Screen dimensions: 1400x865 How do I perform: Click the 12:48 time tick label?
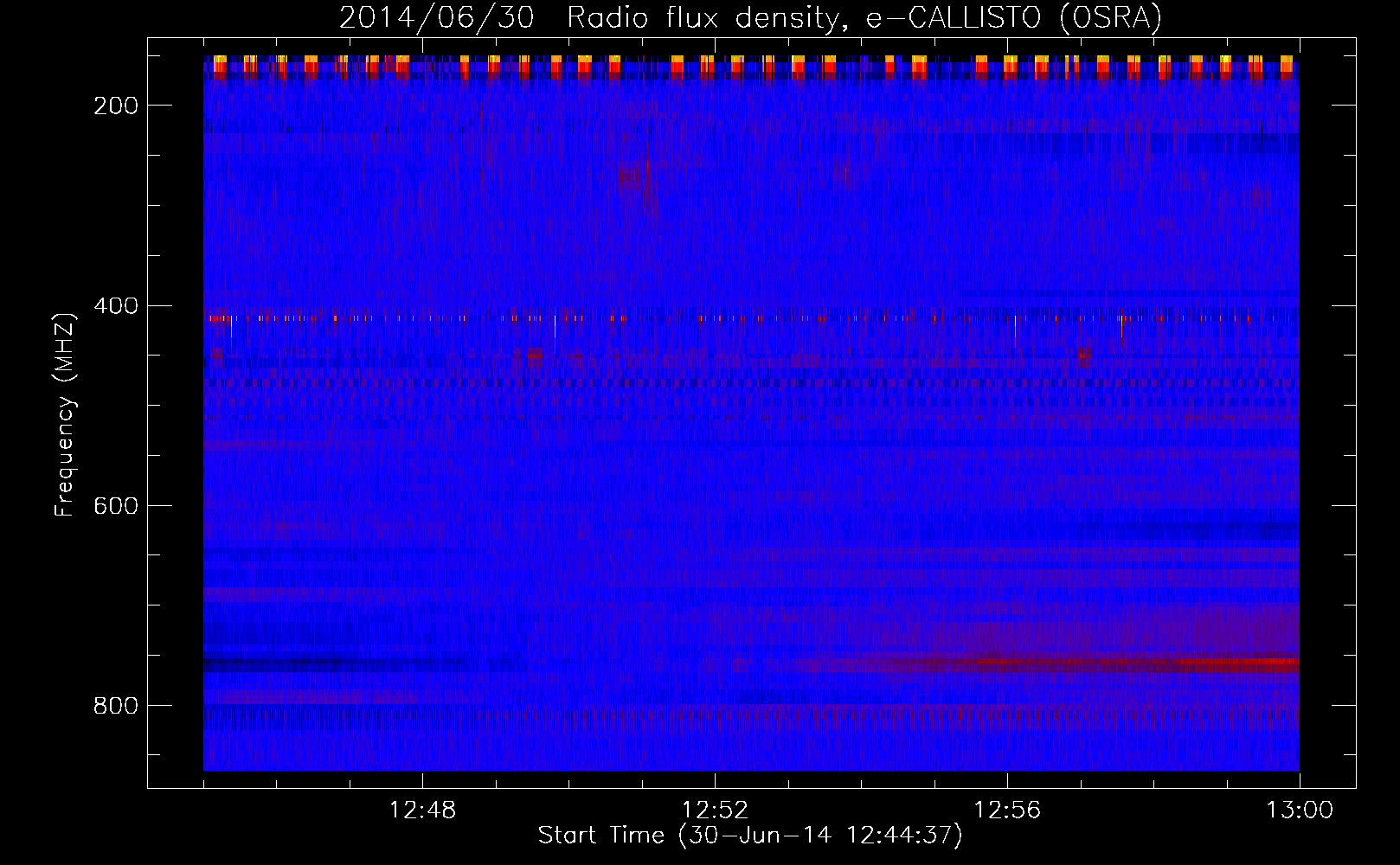(422, 811)
